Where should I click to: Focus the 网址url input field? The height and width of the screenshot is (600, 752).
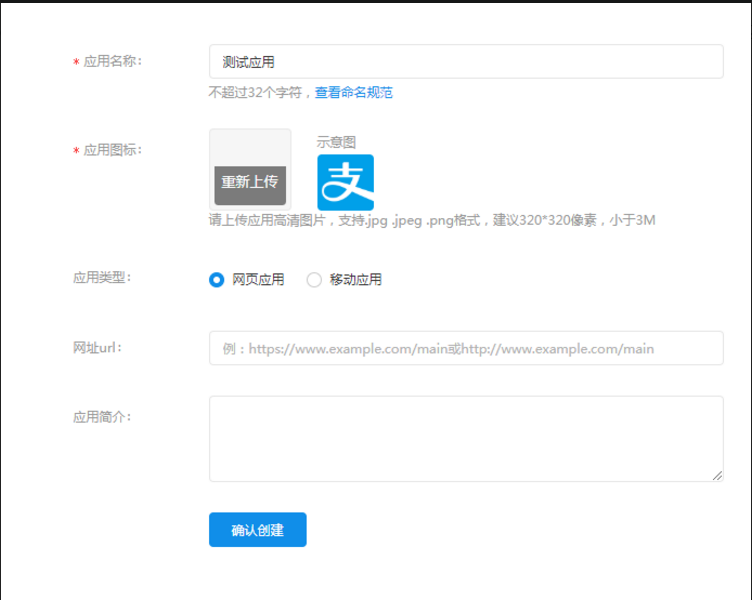(466, 348)
